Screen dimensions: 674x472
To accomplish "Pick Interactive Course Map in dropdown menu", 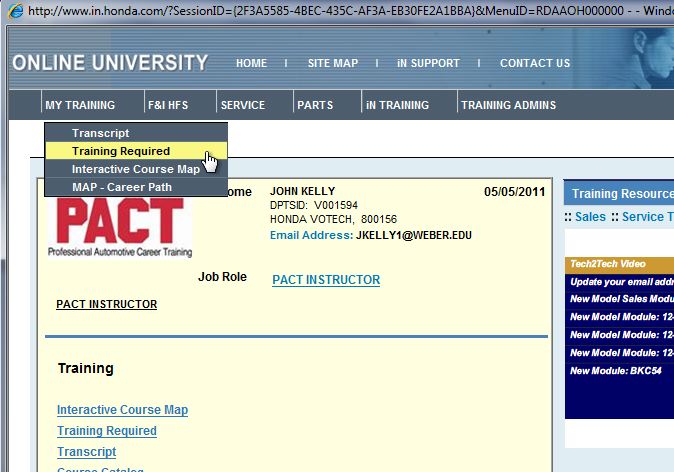I will [135, 169].
